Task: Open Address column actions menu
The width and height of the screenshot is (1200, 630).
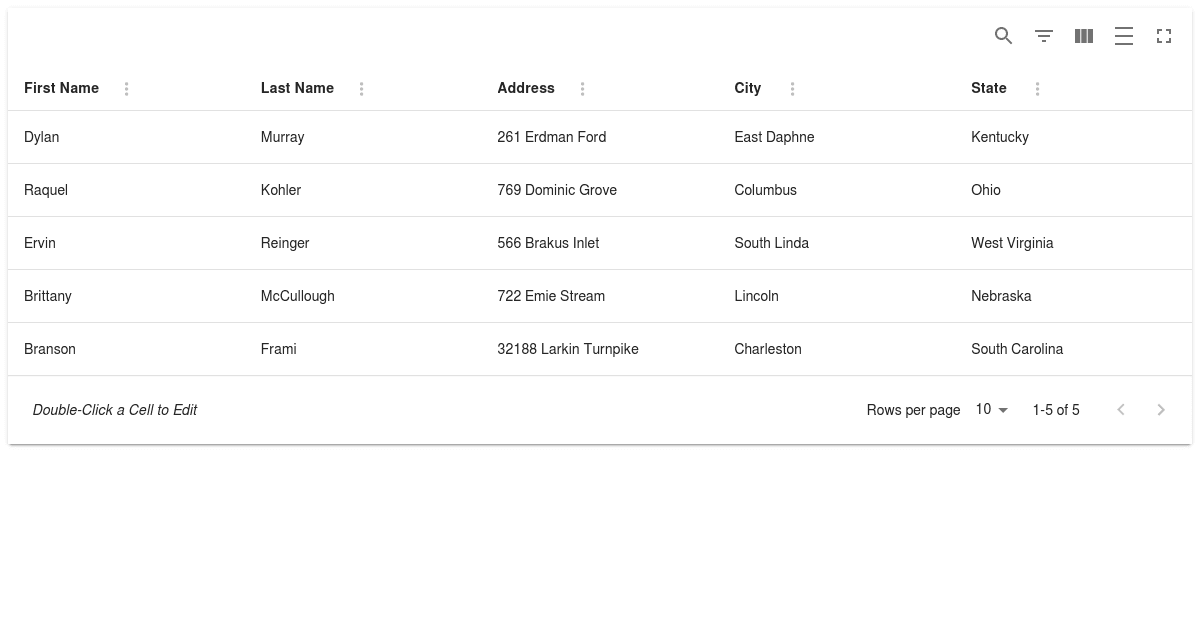Action: pyautogui.click(x=583, y=89)
